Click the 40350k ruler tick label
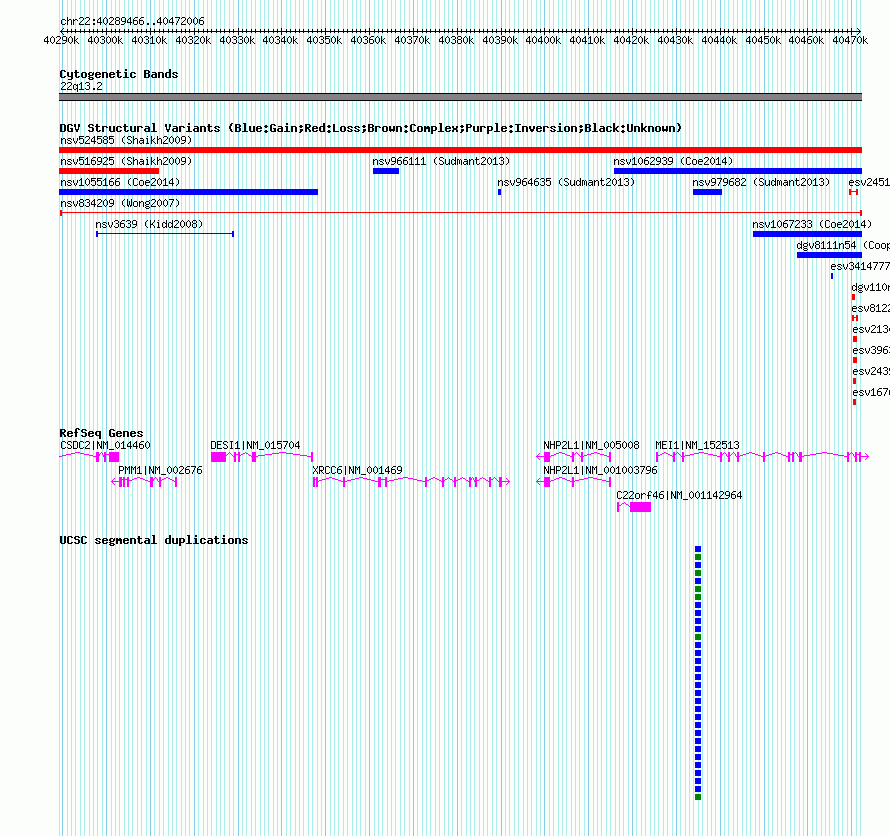The height and width of the screenshot is (836, 890). [324, 40]
